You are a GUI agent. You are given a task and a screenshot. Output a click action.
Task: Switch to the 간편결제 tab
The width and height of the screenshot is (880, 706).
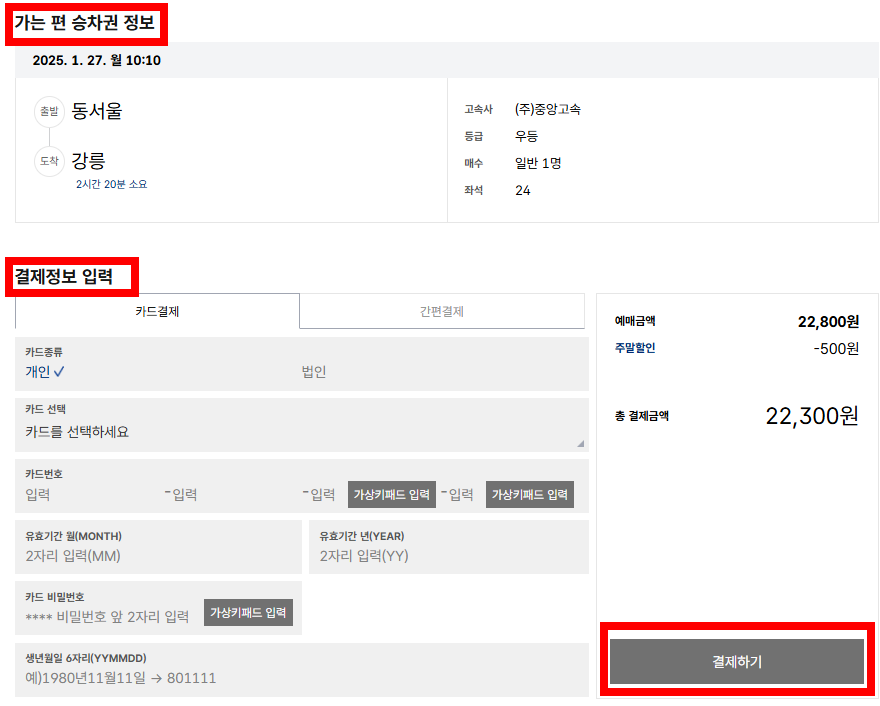442,311
